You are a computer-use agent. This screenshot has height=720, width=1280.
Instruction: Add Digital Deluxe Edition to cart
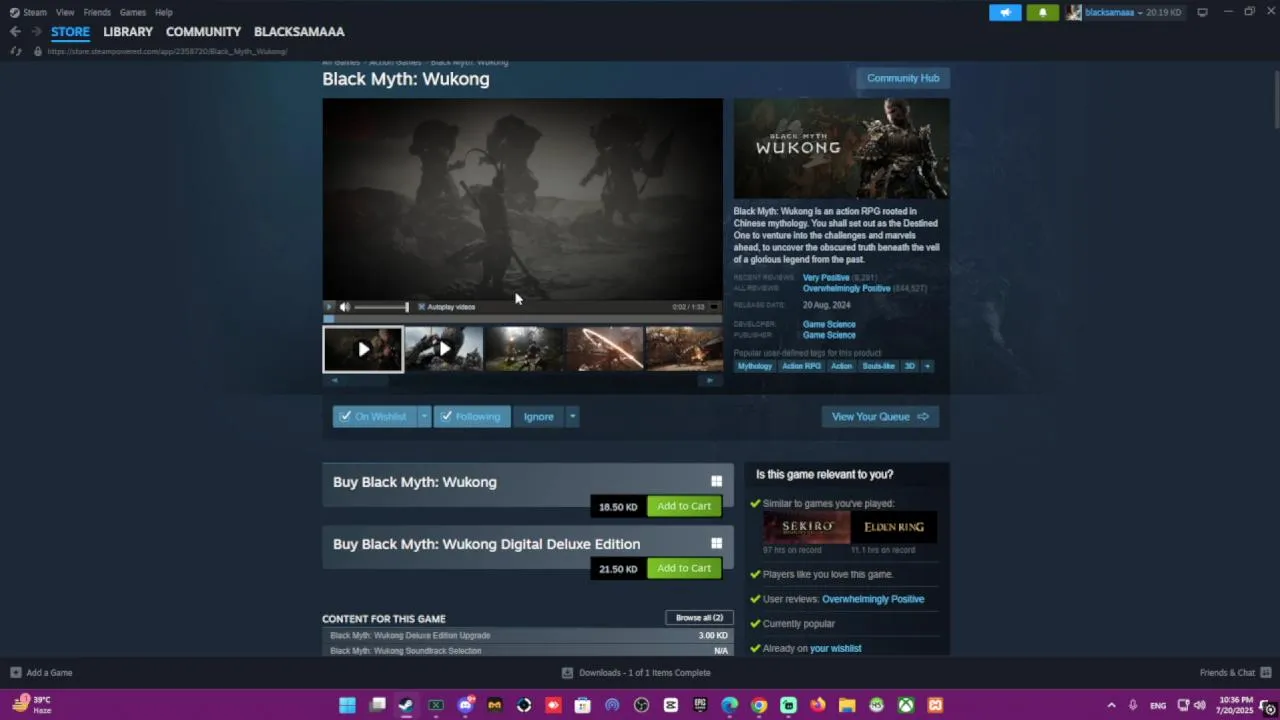(684, 568)
